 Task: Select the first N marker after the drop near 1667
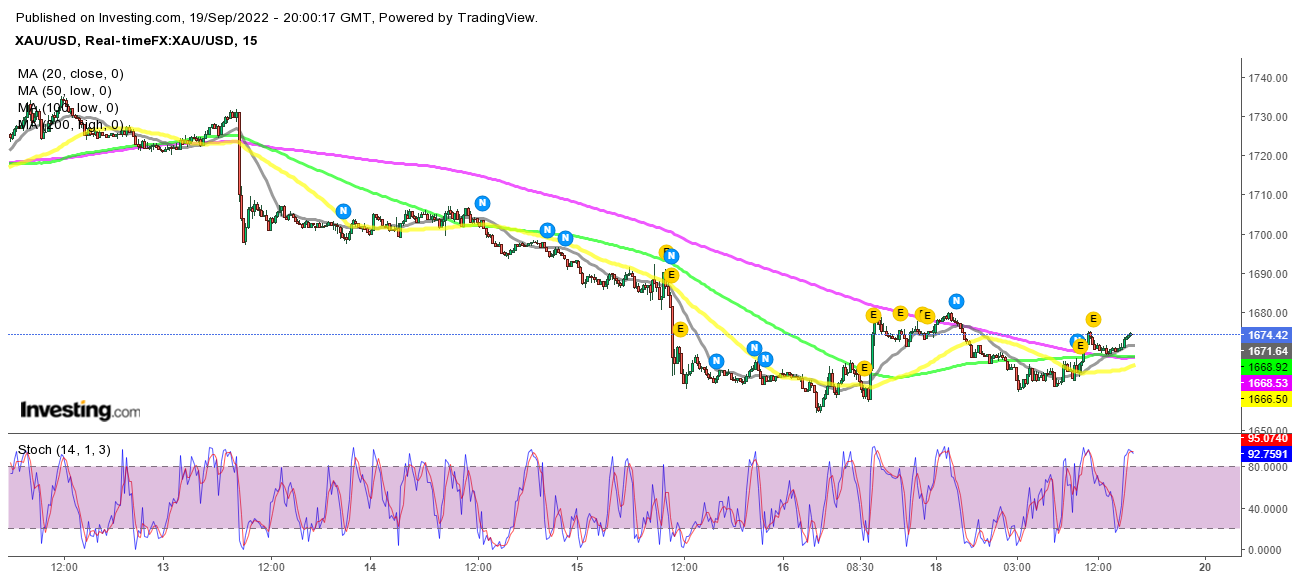[x=716, y=361]
